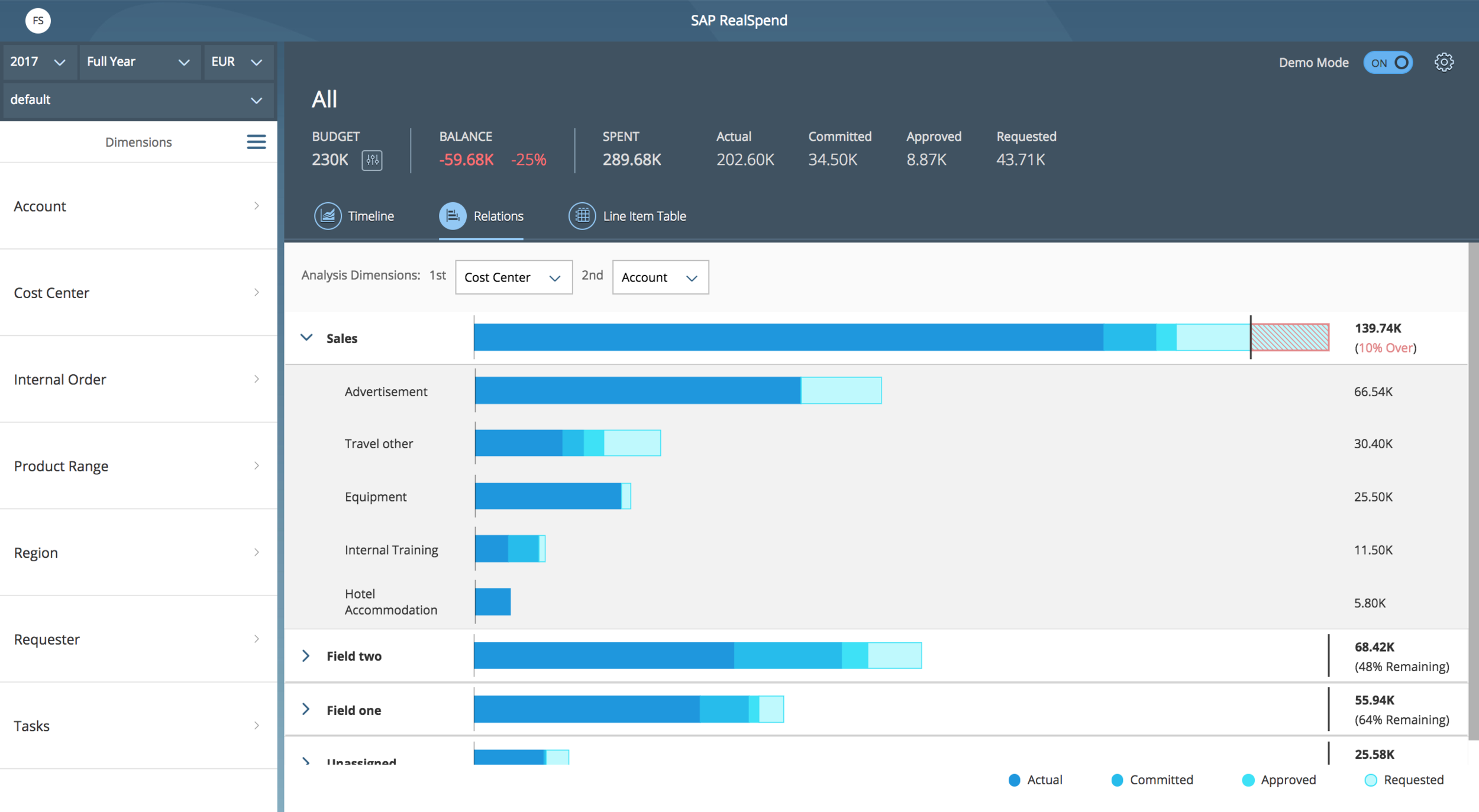This screenshot has width=1479, height=812.
Task: Click the Travel other bar
Action: 568,443
